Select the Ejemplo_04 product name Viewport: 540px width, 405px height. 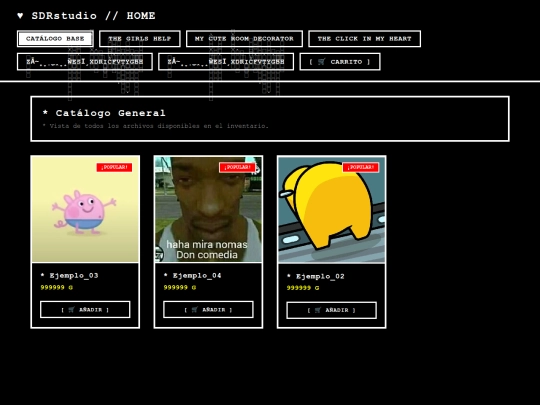click(x=197, y=276)
